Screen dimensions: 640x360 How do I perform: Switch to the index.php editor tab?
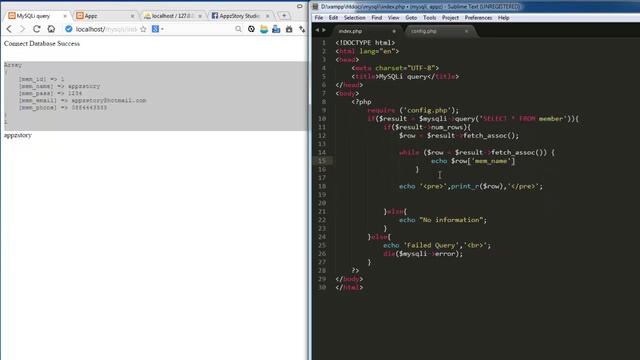click(x=365, y=31)
